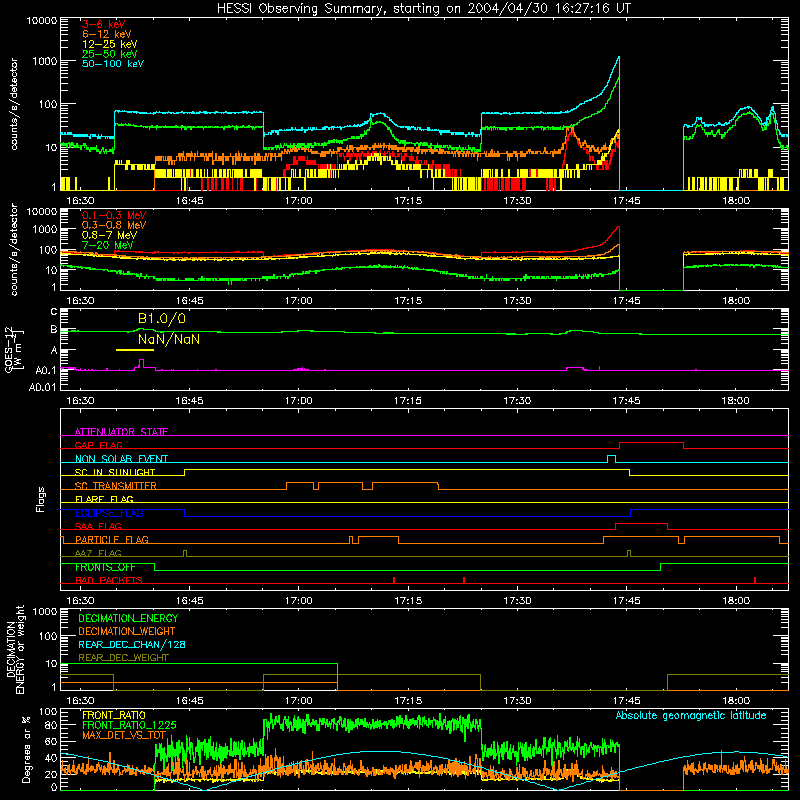Click the yellow flare interval bar under B1.0/0
Screen dimensions: 800x800
(135, 350)
